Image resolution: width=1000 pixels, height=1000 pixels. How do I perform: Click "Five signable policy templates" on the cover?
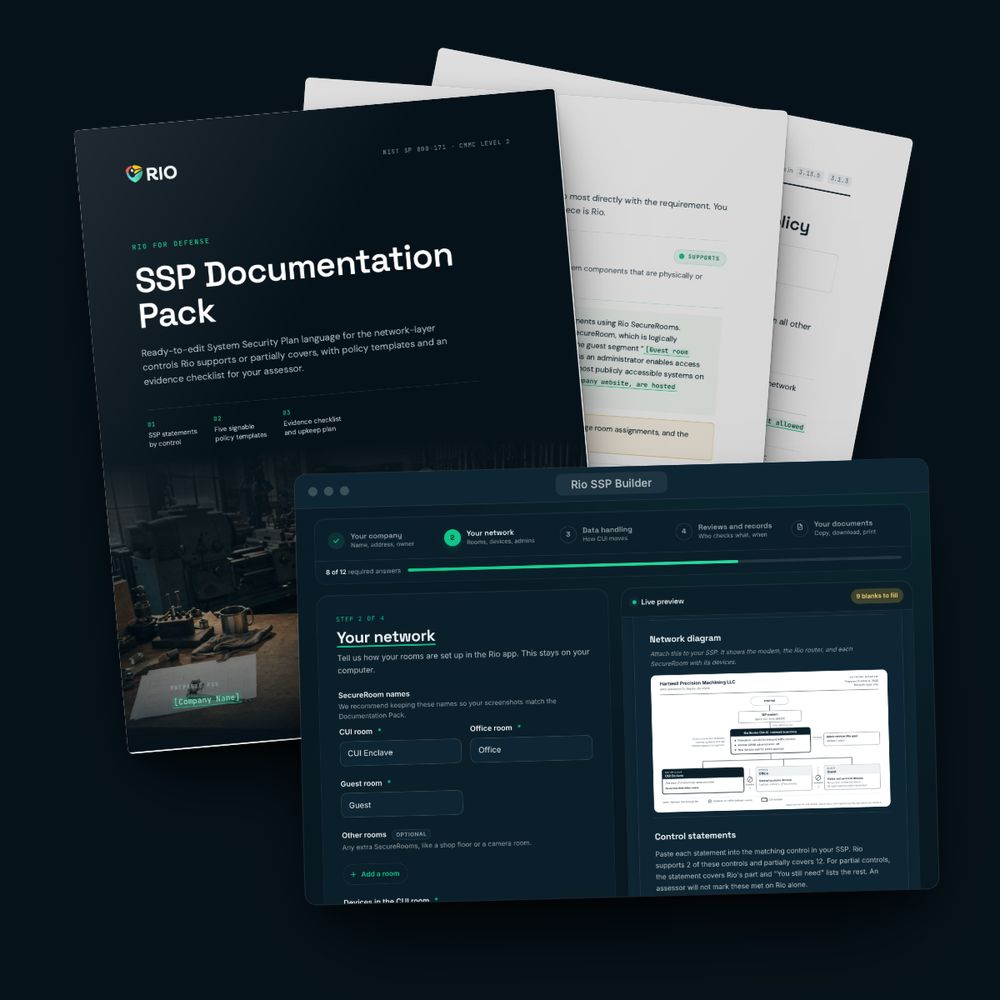coord(240,432)
